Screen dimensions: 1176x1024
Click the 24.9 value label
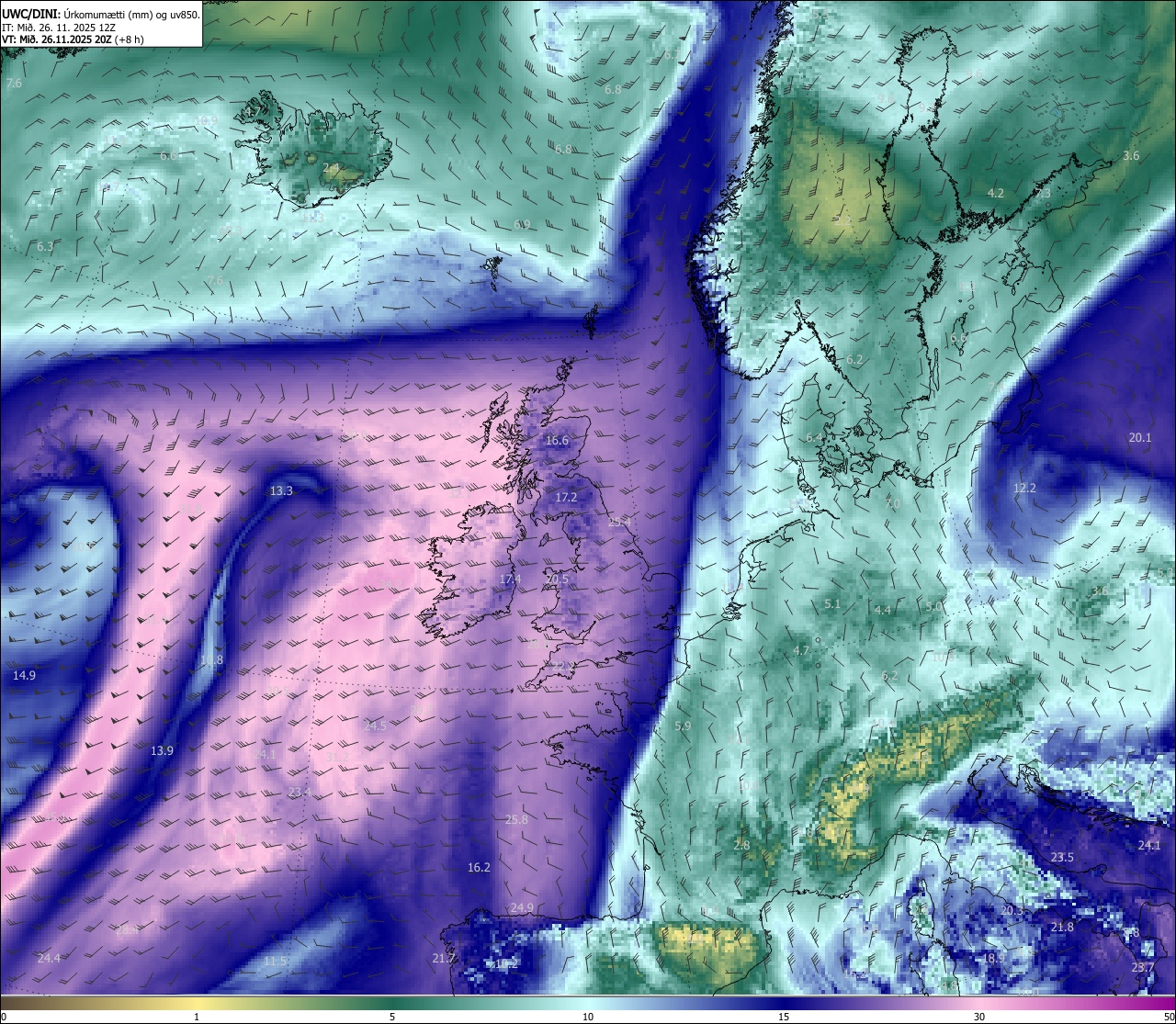pos(521,907)
